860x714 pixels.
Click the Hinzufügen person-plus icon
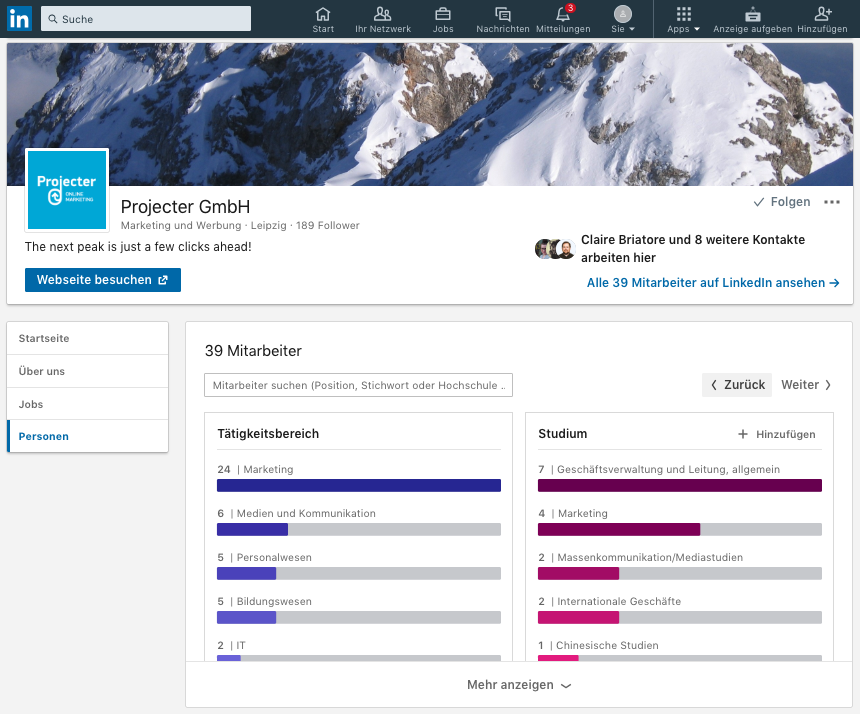822,19
